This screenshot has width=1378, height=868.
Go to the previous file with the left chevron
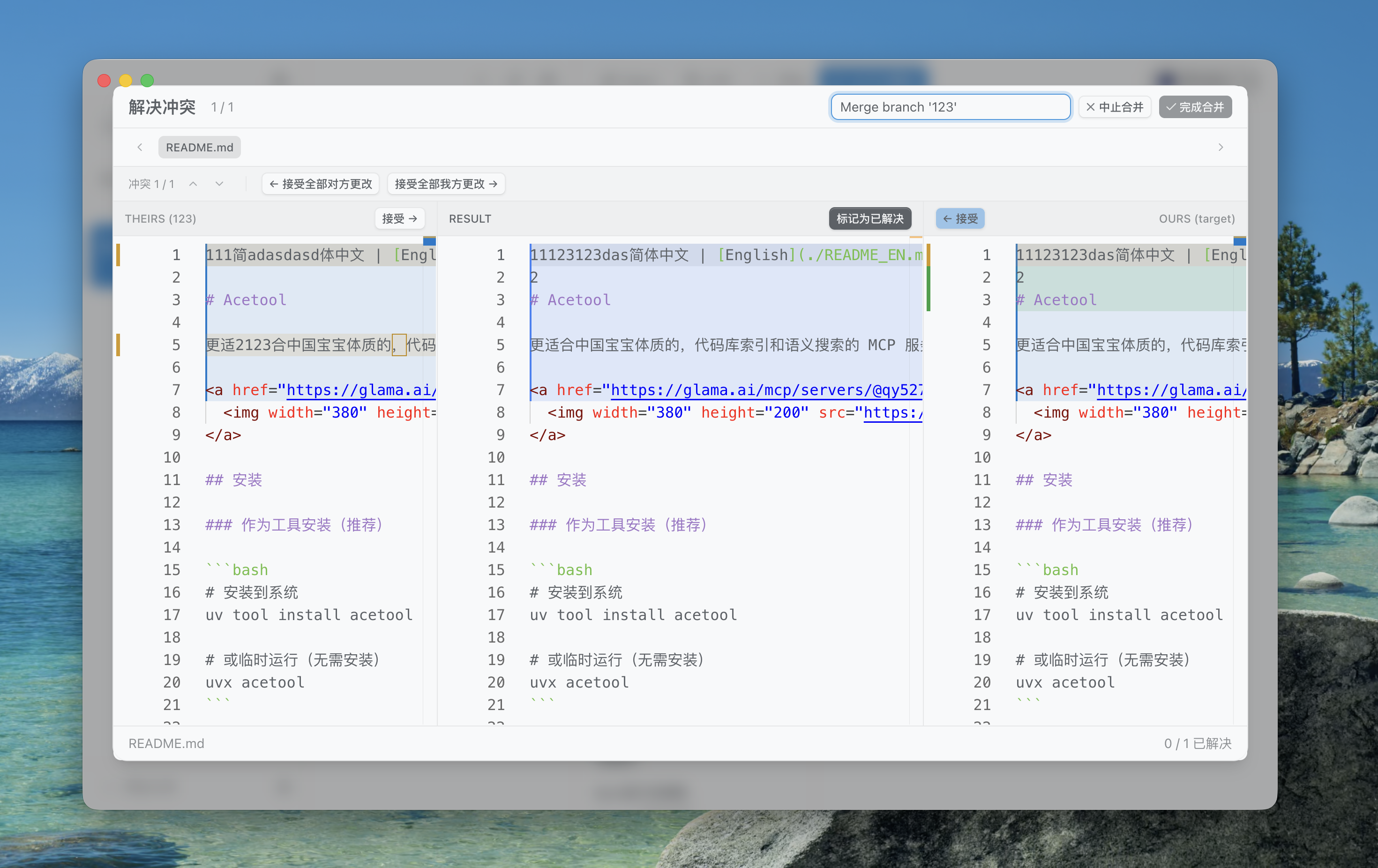pyautogui.click(x=140, y=147)
